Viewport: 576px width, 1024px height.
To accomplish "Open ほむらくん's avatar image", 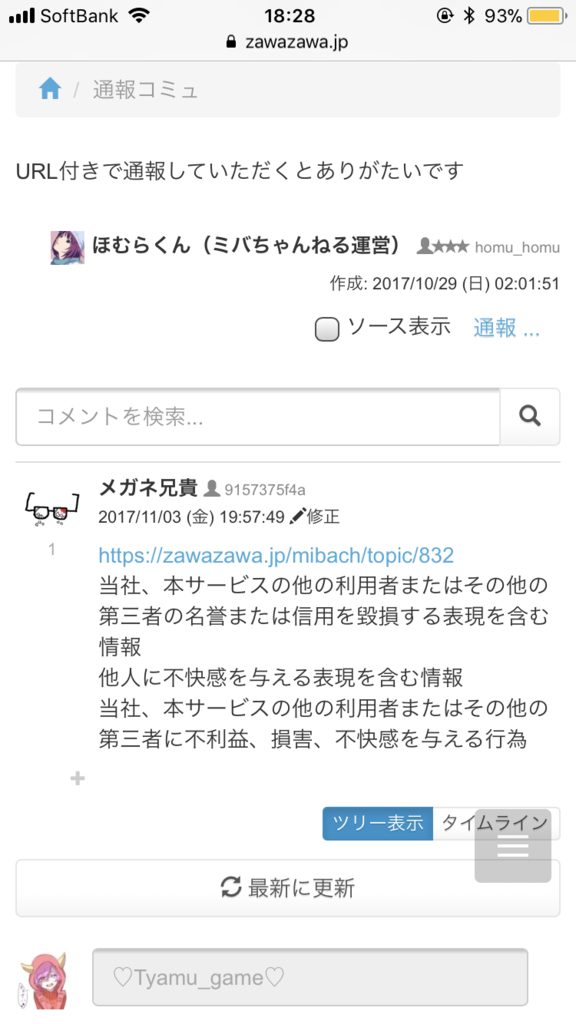I will click(67, 247).
